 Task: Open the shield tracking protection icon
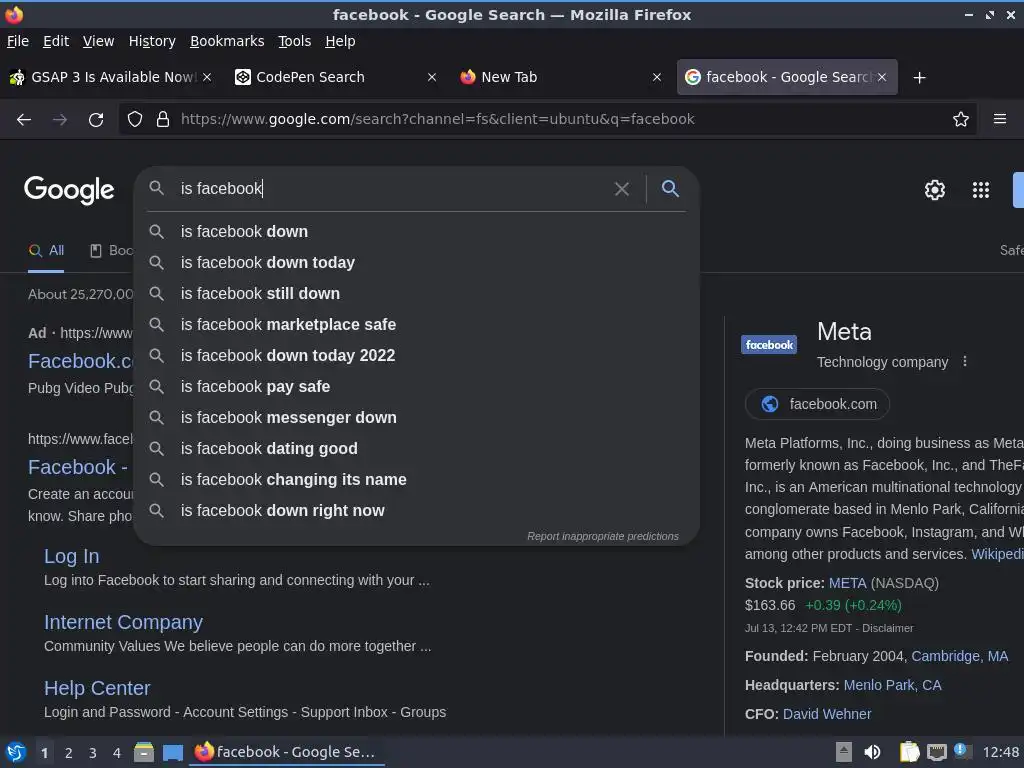click(x=135, y=119)
